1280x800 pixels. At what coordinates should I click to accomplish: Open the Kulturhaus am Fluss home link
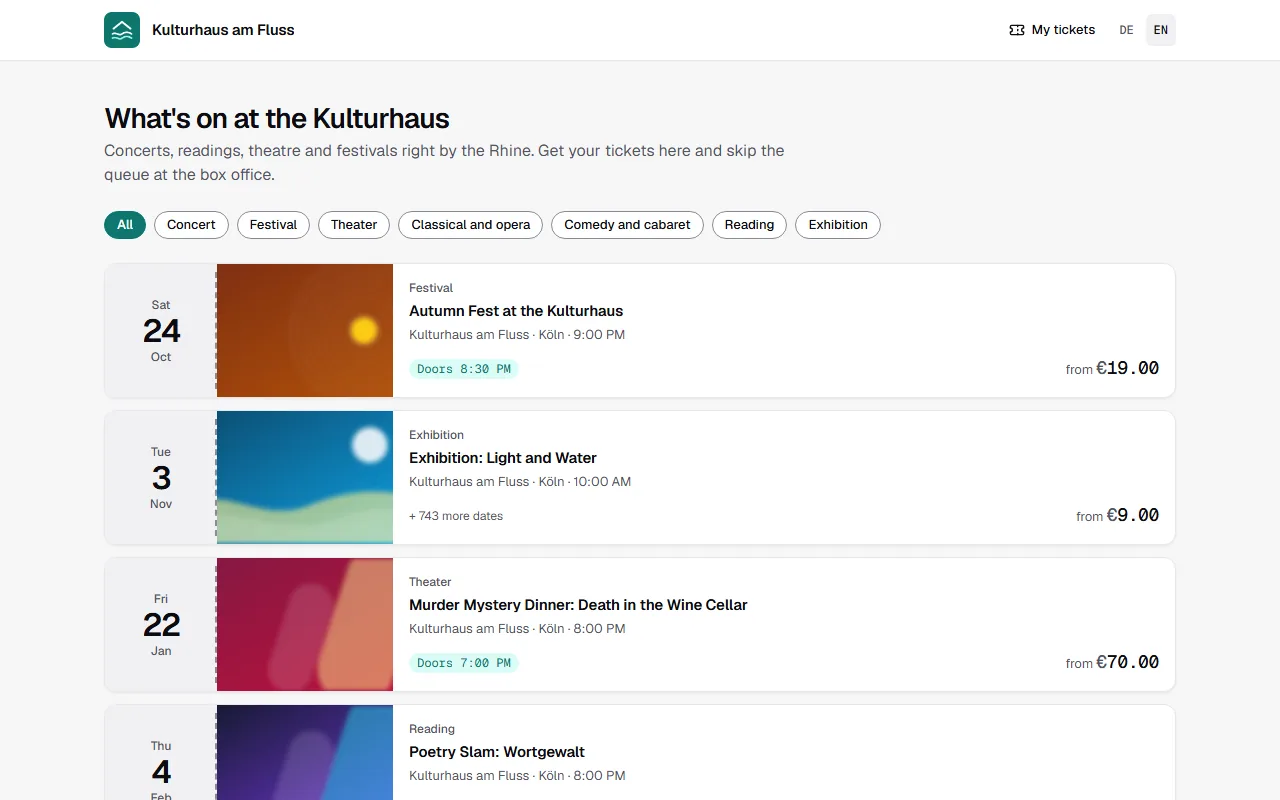[199, 30]
